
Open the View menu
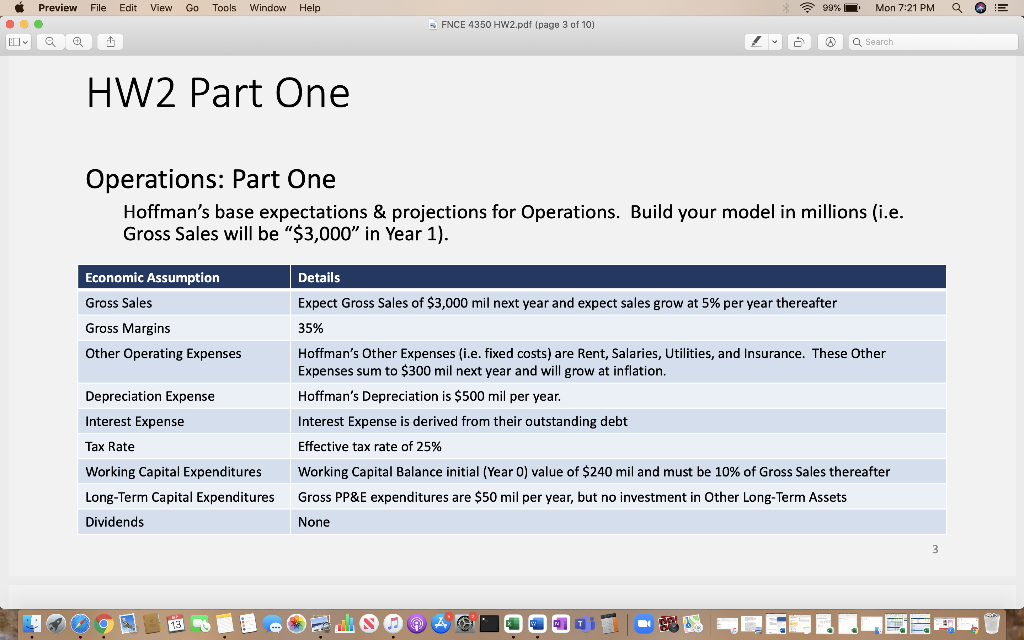[x=161, y=8]
